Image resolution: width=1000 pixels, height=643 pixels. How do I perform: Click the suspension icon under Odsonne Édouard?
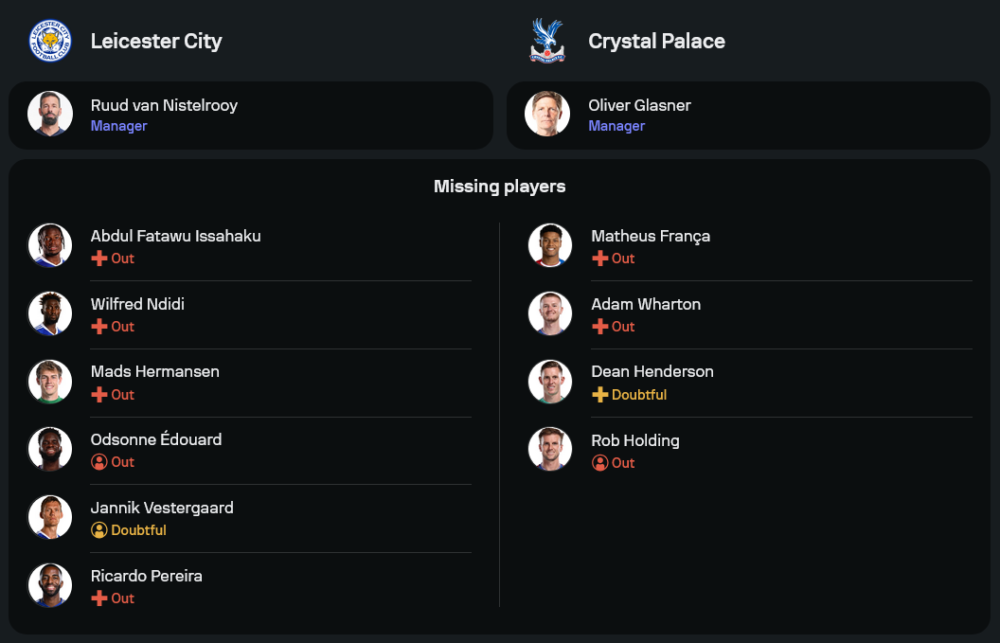[99, 462]
